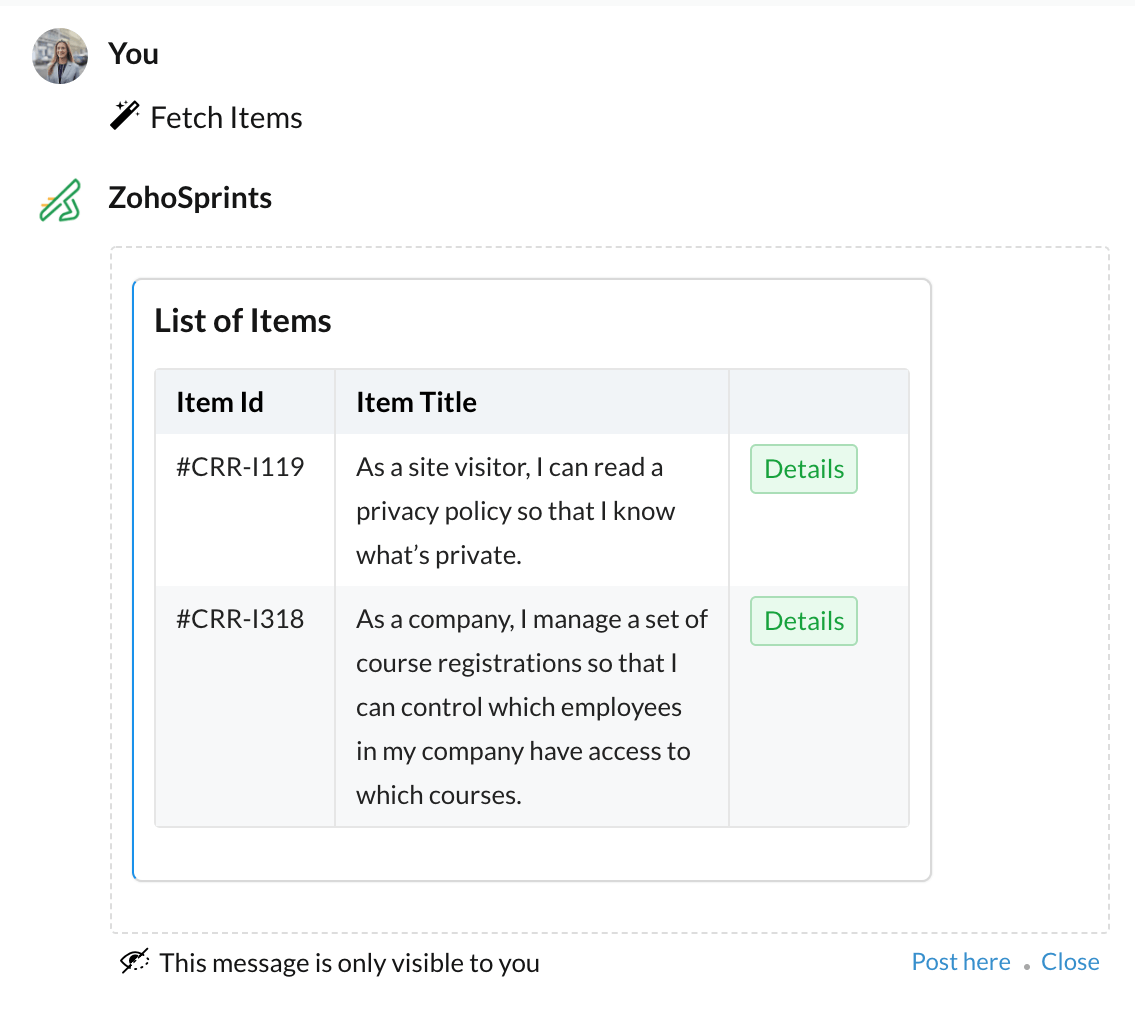Click the course registrations item title

(531, 707)
